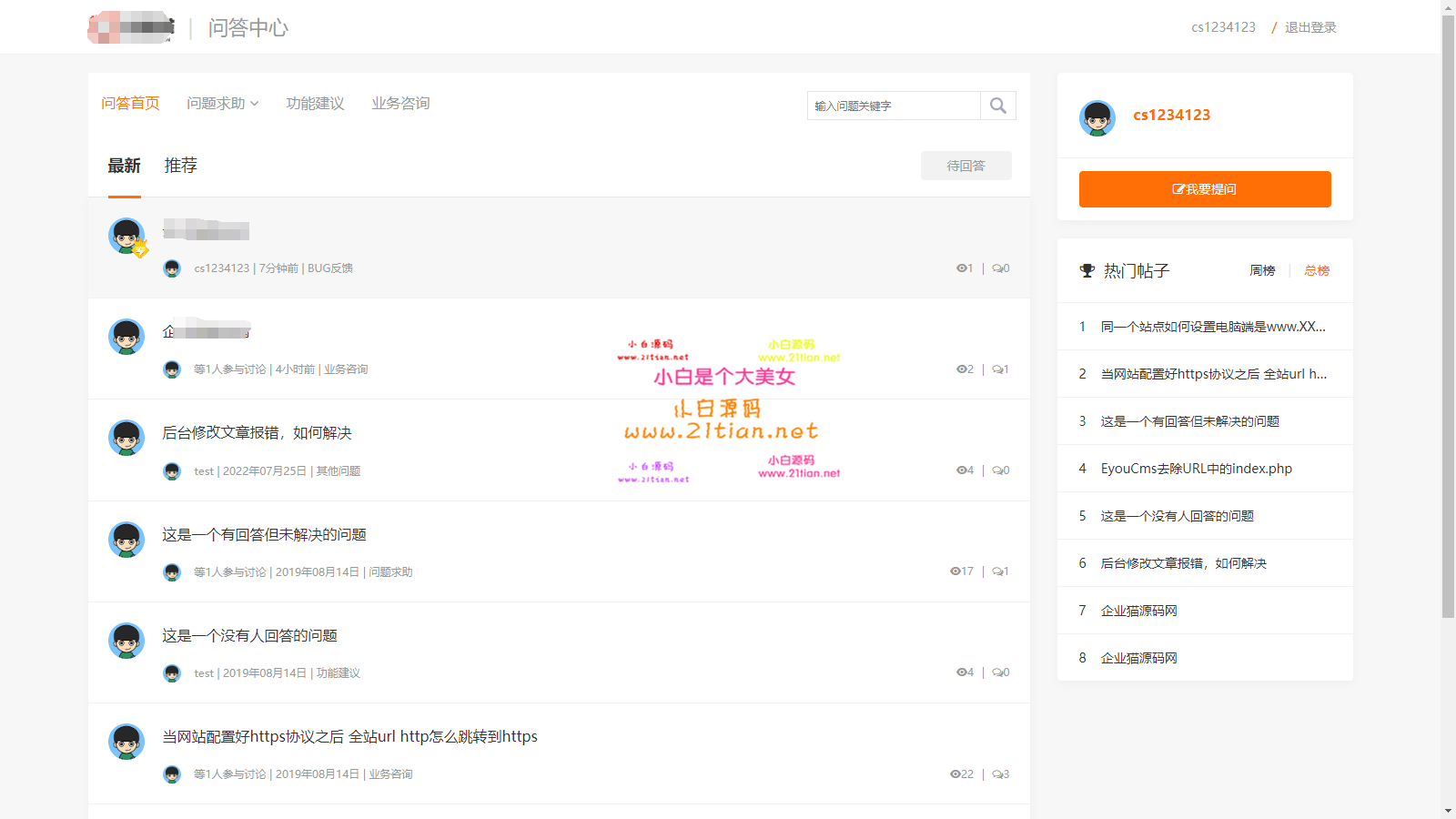Image resolution: width=1456 pixels, height=819 pixels.
Task: Click the user avatar in profile card
Action: point(1097,118)
